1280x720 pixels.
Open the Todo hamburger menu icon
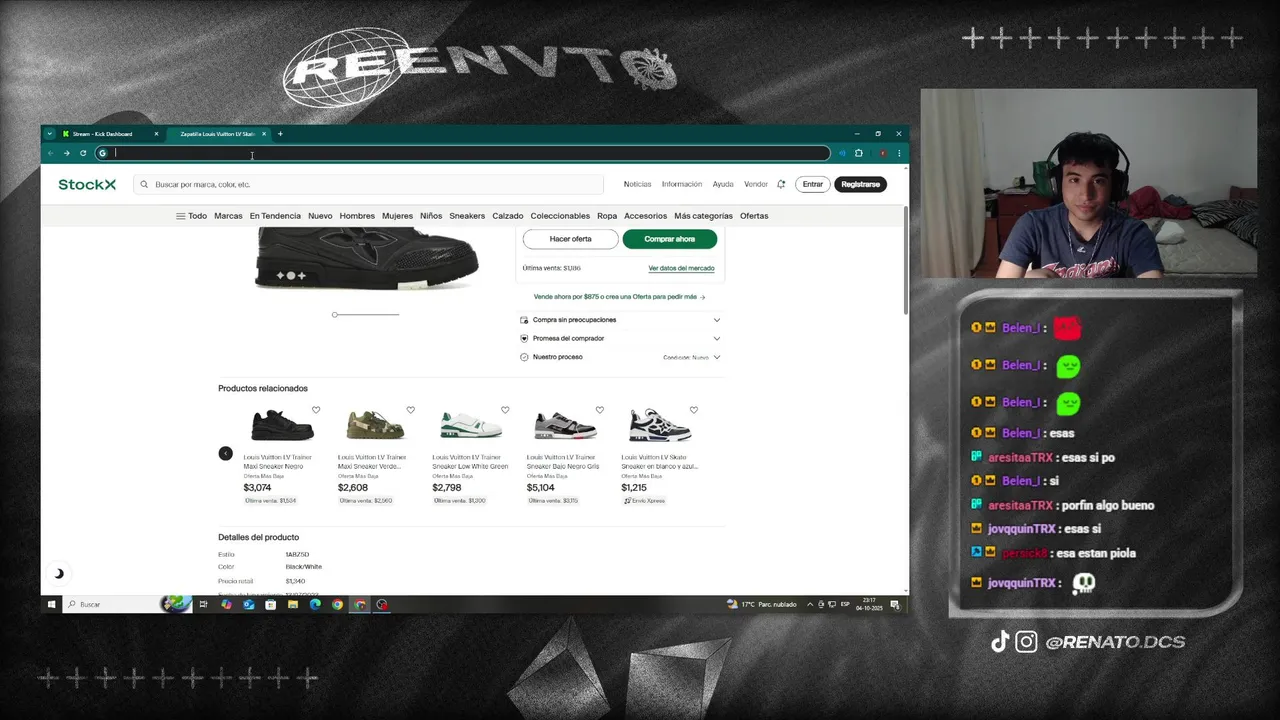coord(180,216)
